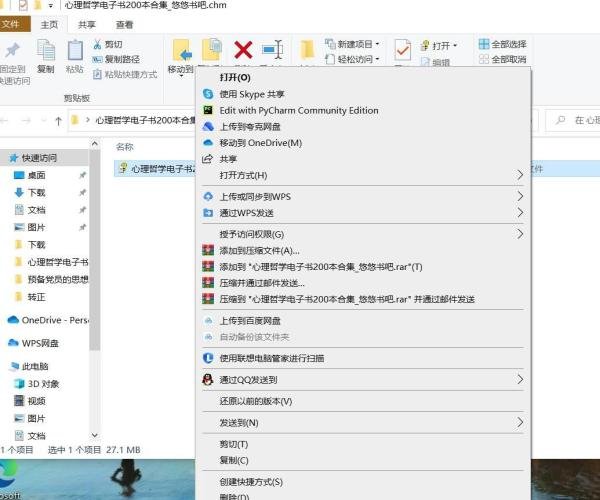Screen dimensions: 600x500
Task: Click 全部取消 button in ribbon
Action: [x=502, y=59]
